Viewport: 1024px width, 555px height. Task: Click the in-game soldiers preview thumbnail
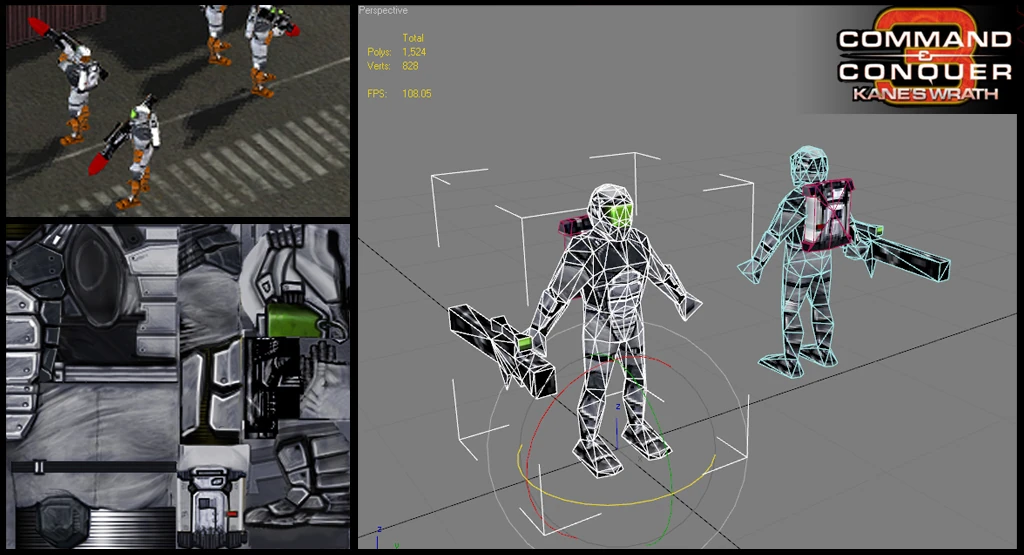tap(178, 110)
